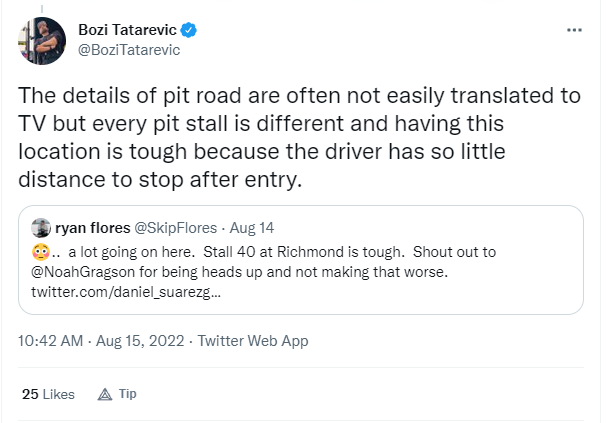The image size is (607, 423).
Task: Open ryan flores name in quoted tweet
Action: click(93, 228)
